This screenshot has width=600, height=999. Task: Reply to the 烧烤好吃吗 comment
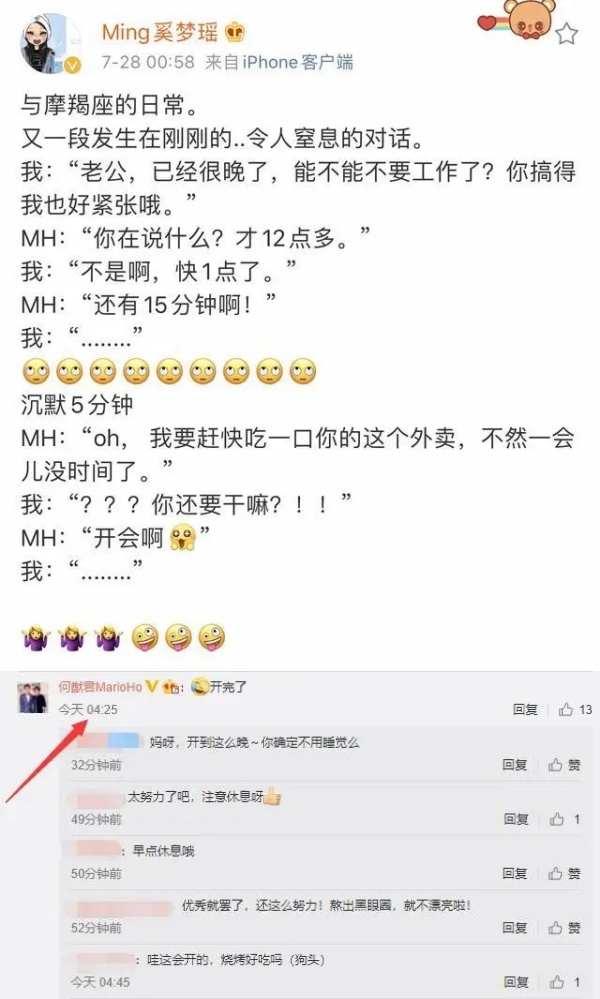(x=516, y=982)
